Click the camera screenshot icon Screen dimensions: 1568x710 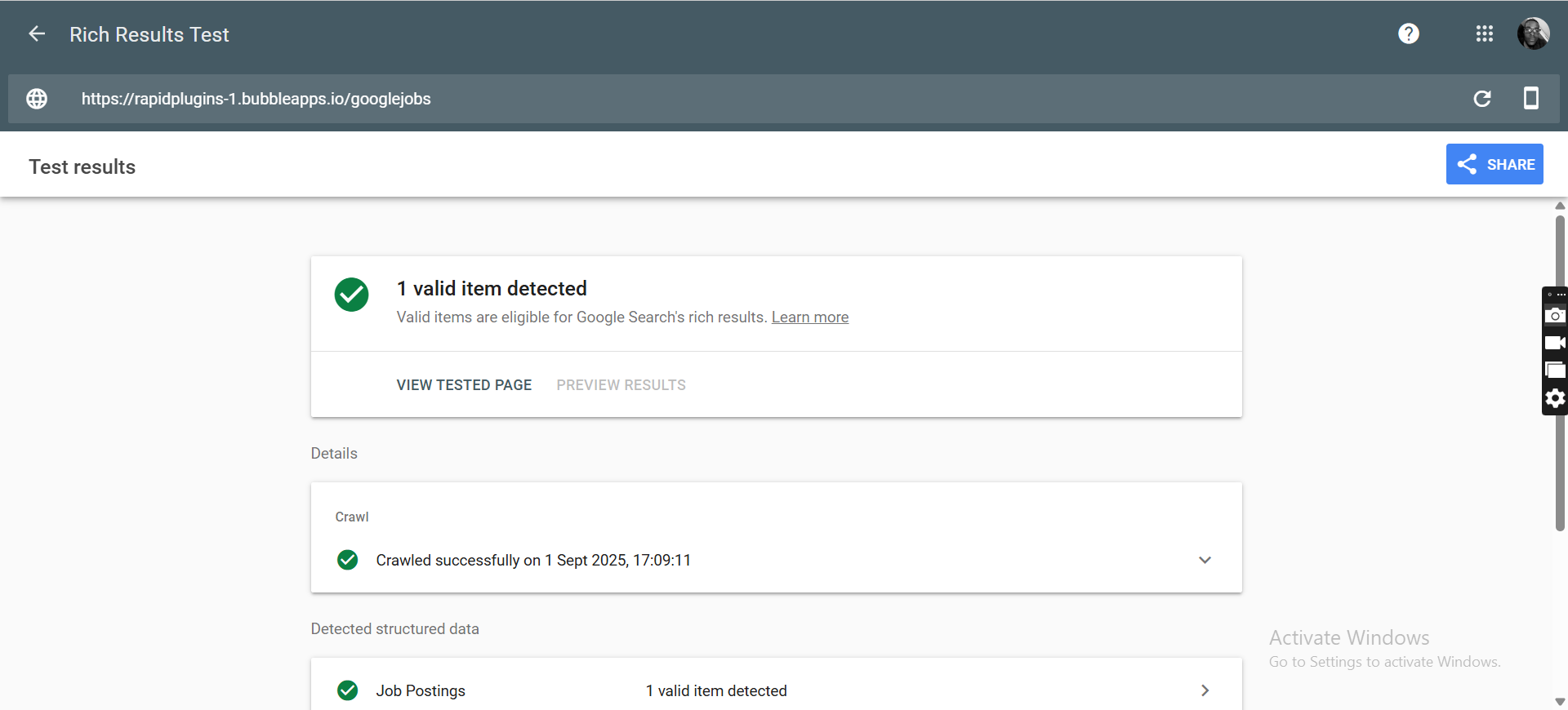(x=1555, y=316)
